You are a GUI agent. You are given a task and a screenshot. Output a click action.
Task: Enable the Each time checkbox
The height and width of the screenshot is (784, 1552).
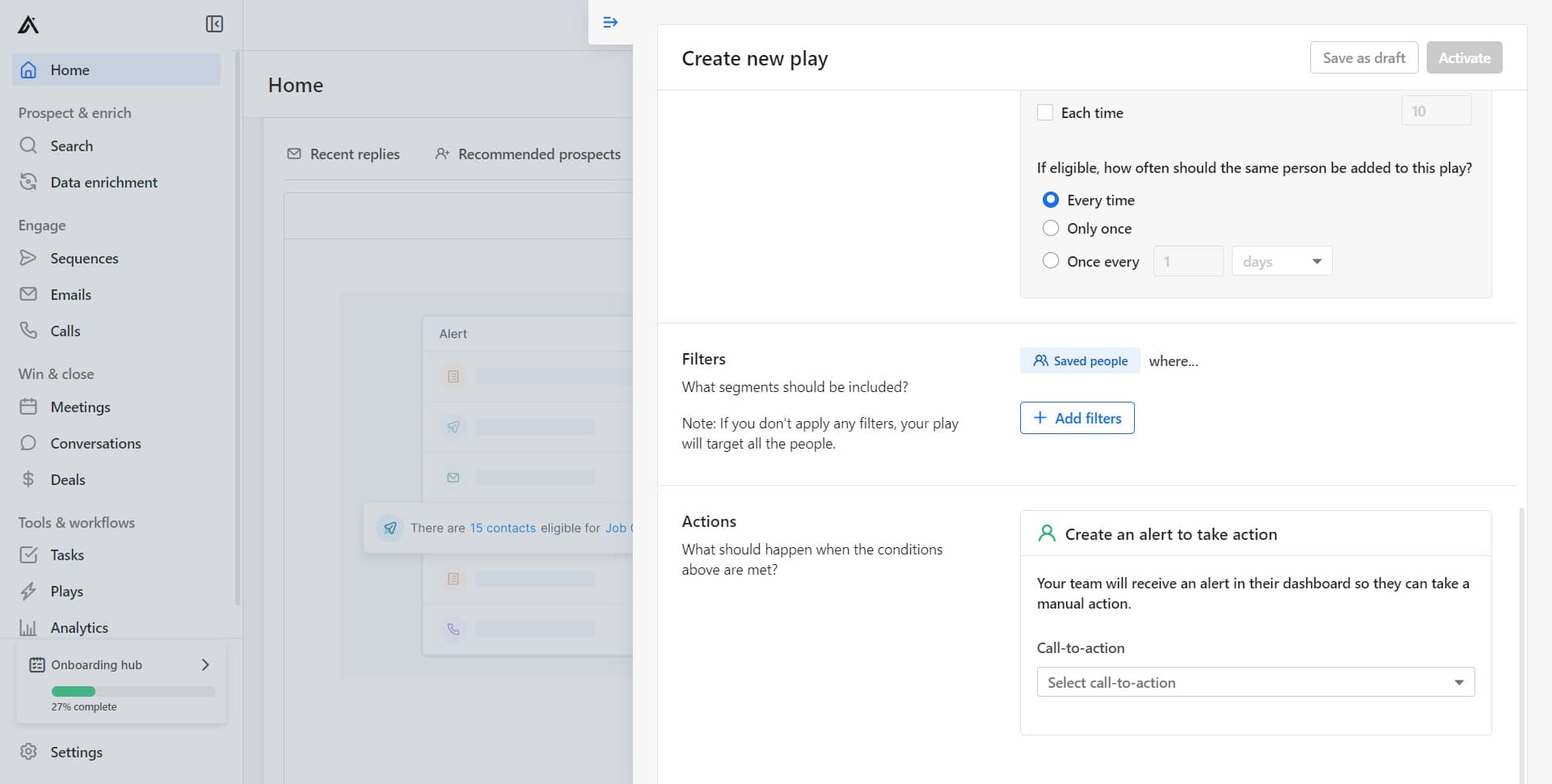[x=1046, y=112]
